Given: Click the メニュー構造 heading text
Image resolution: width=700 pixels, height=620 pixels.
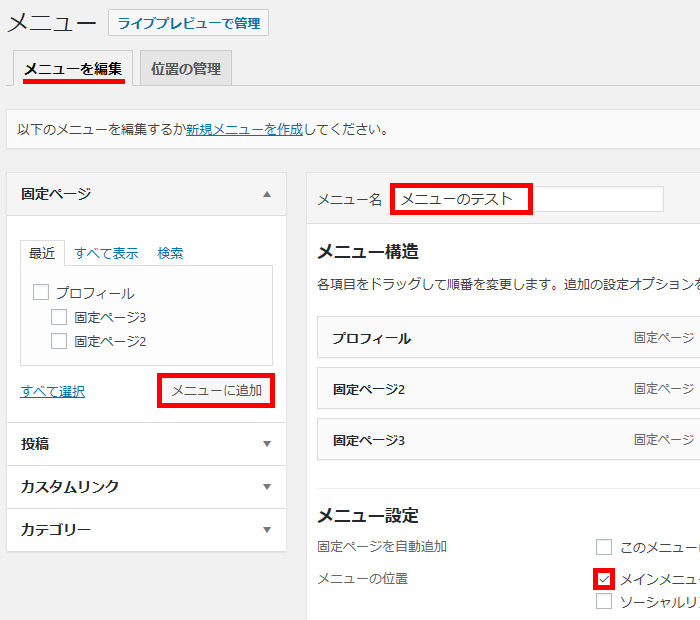Looking at the screenshot, I should click(368, 251).
